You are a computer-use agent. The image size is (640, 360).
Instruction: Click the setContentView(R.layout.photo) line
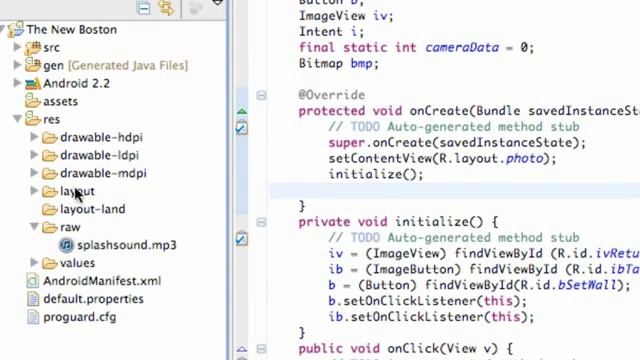pyautogui.click(x=442, y=159)
